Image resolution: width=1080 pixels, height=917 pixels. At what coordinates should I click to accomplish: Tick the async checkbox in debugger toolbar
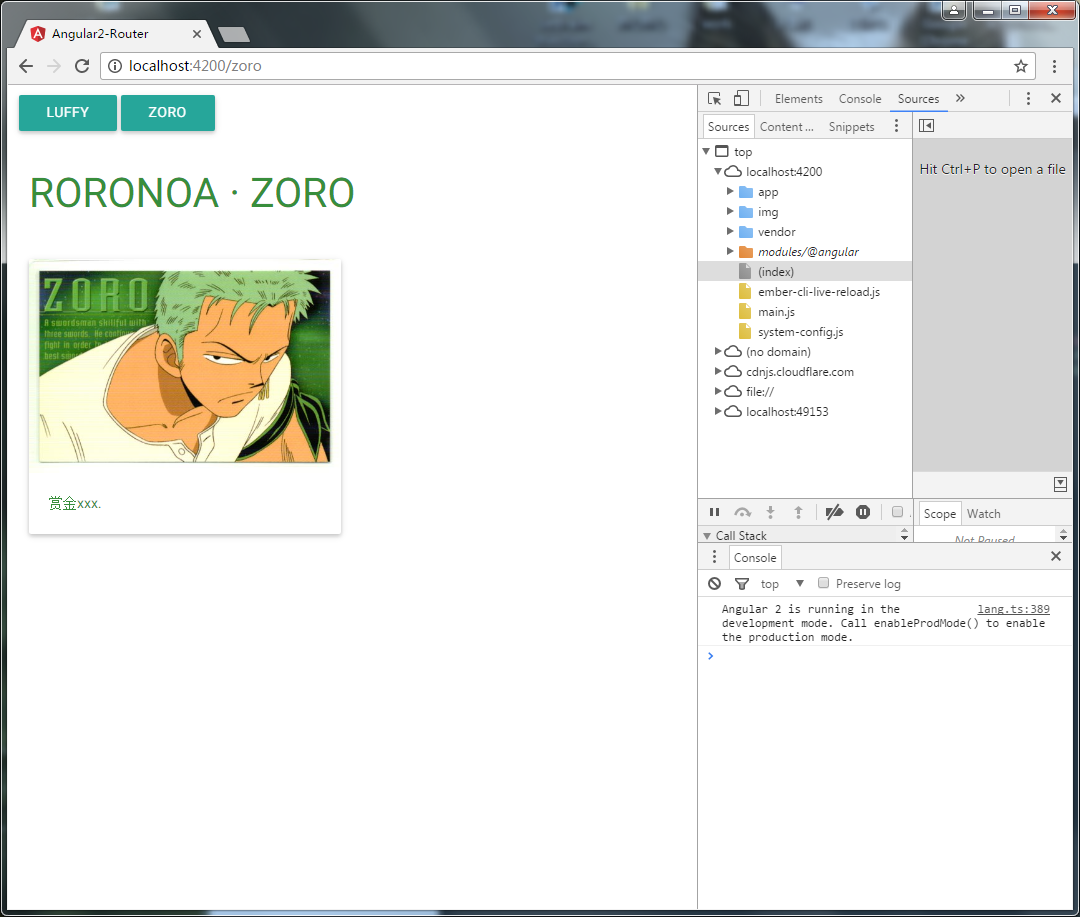coord(897,512)
